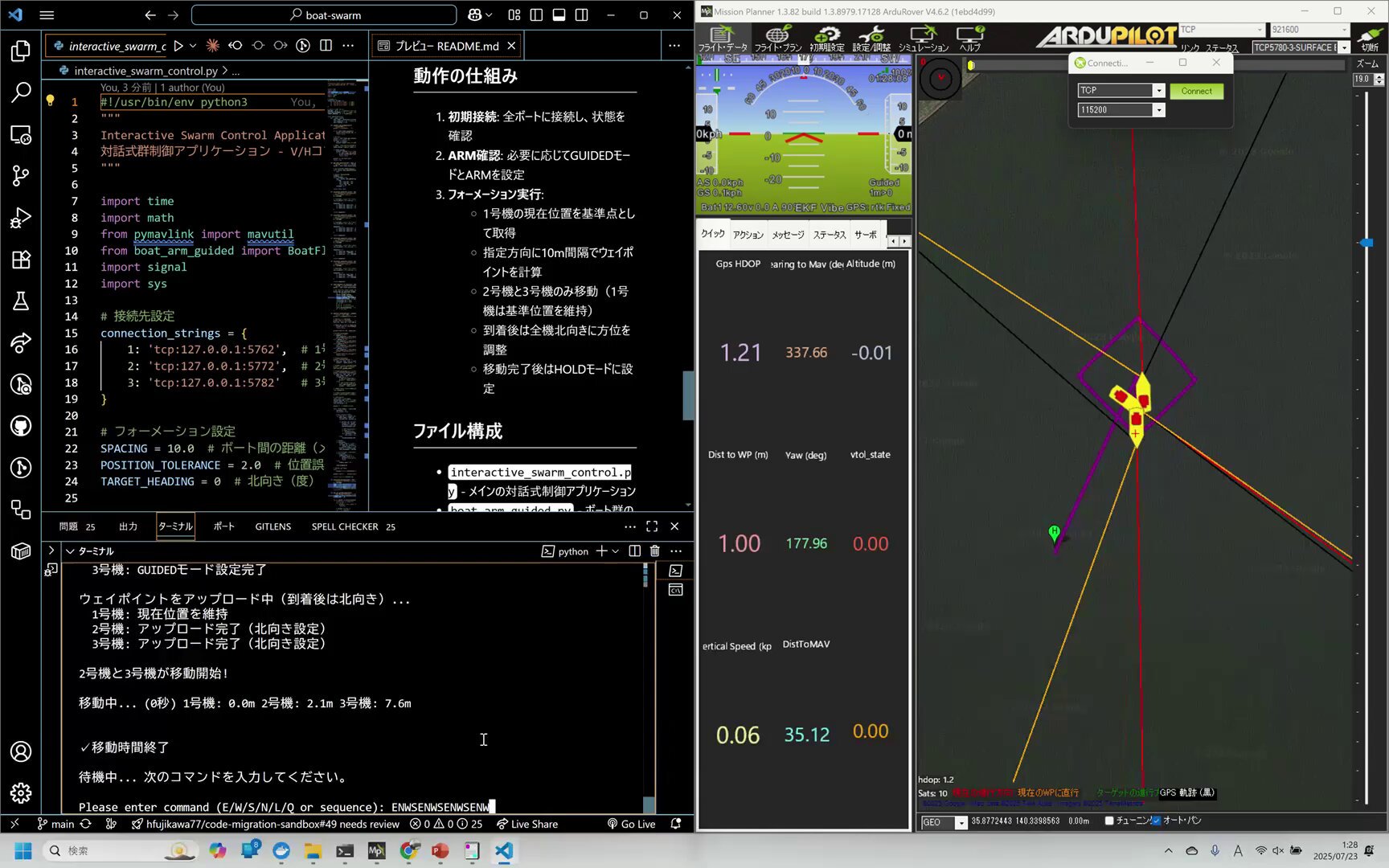Open the GitHub view in activity bar
The height and width of the screenshot is (868, 1389).
click(21, 426)
